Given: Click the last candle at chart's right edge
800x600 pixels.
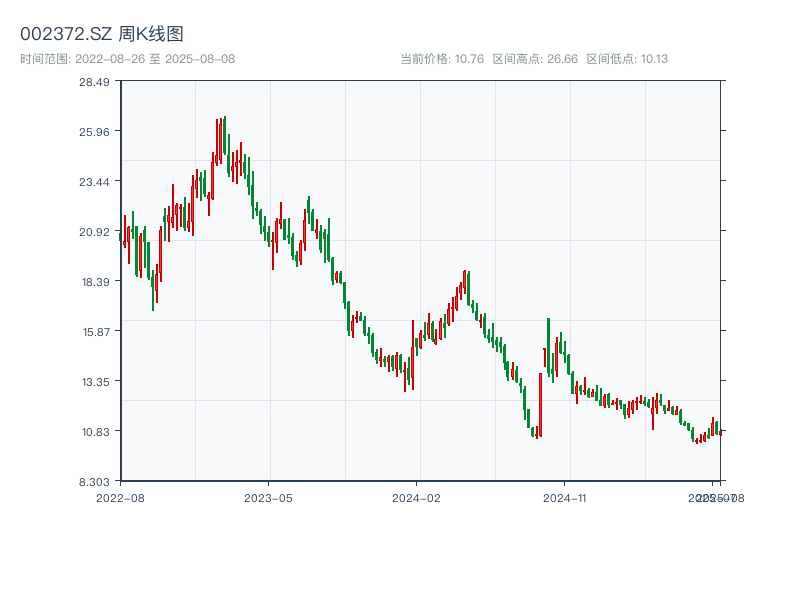Looking at the screenshot, I should coord(720,432).
